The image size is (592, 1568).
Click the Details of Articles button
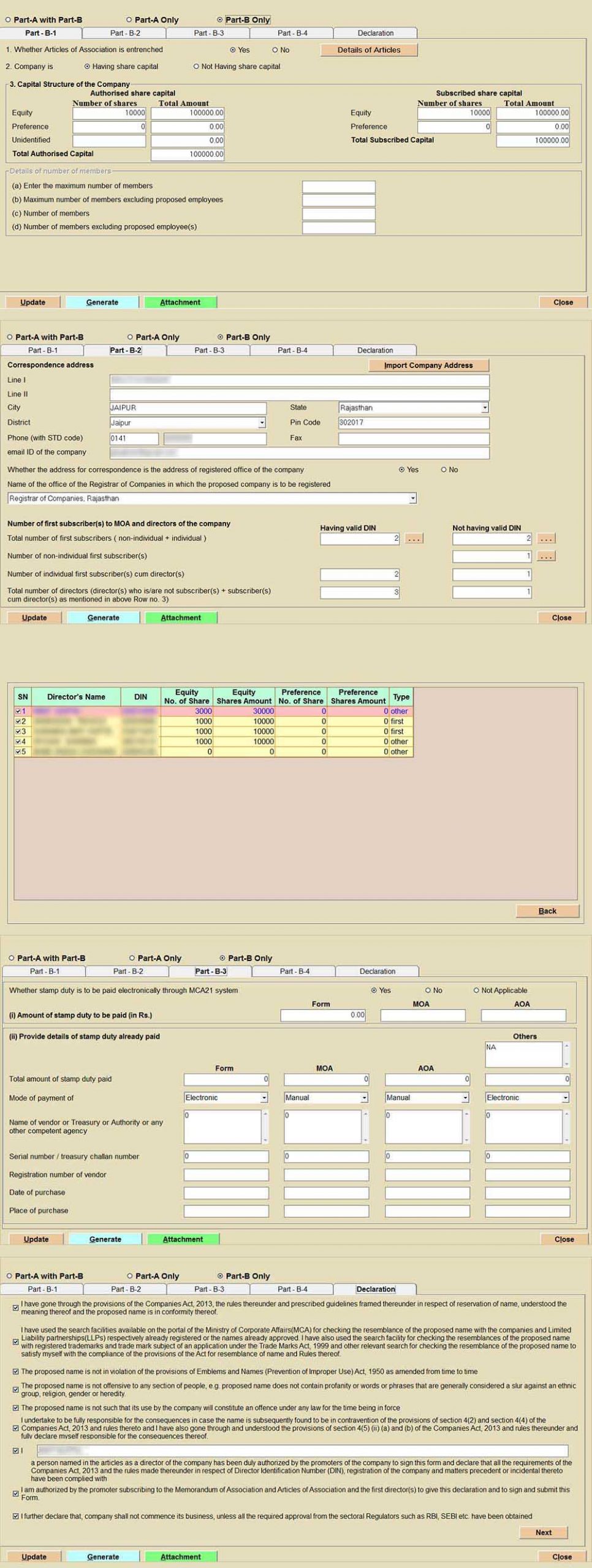click(369, 50)
